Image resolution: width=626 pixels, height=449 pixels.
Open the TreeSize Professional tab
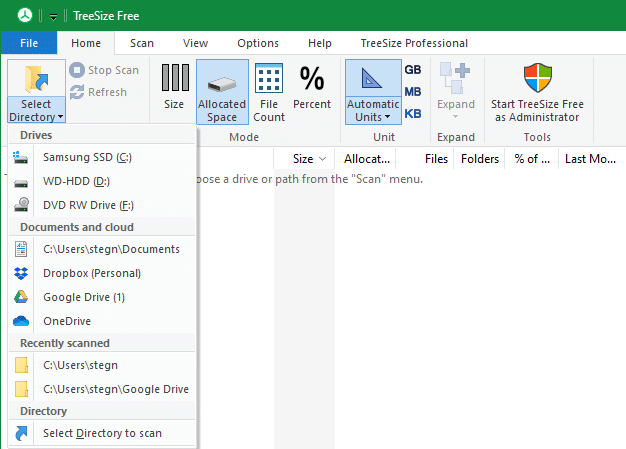414,43
